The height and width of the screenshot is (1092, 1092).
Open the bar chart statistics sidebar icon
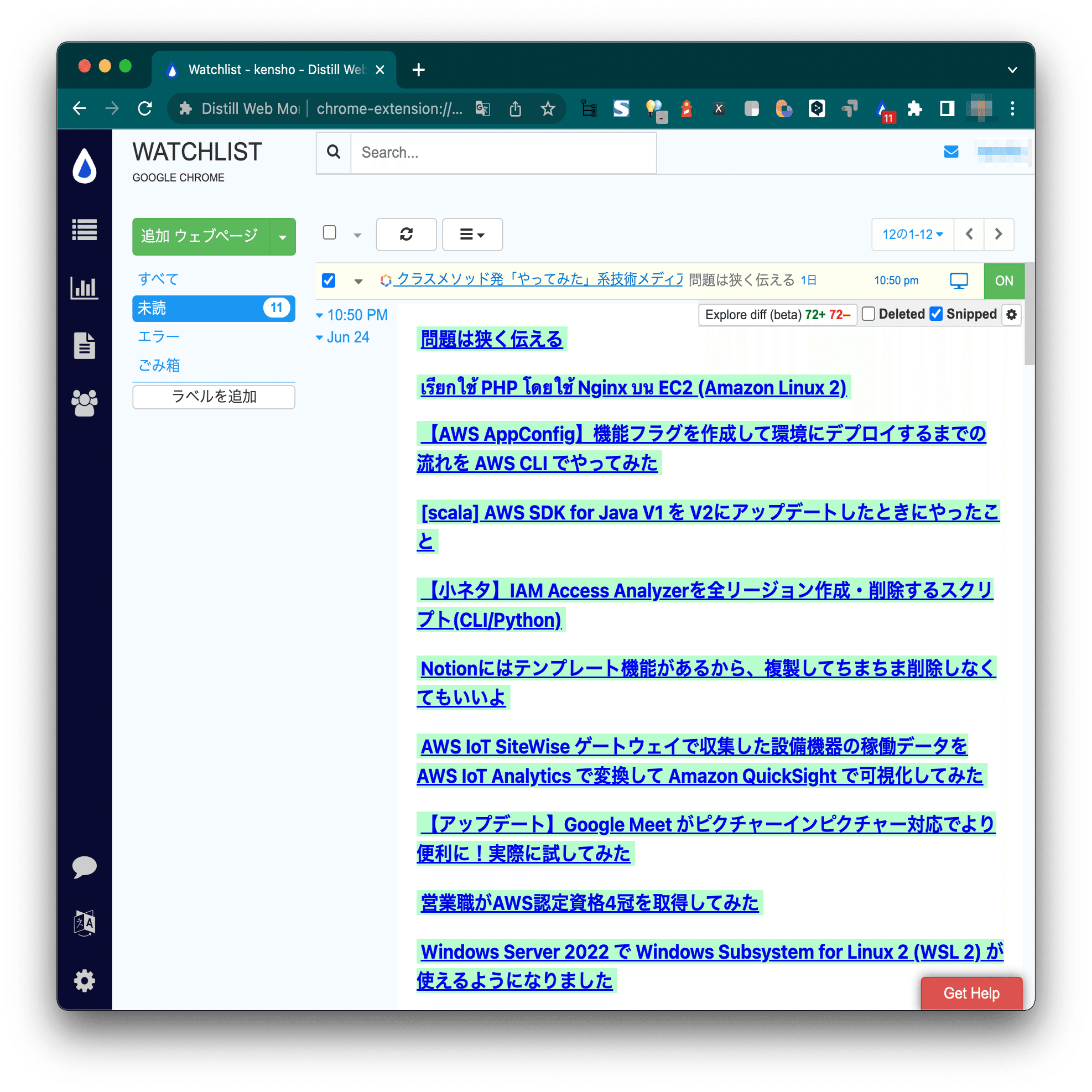(84, 288)
